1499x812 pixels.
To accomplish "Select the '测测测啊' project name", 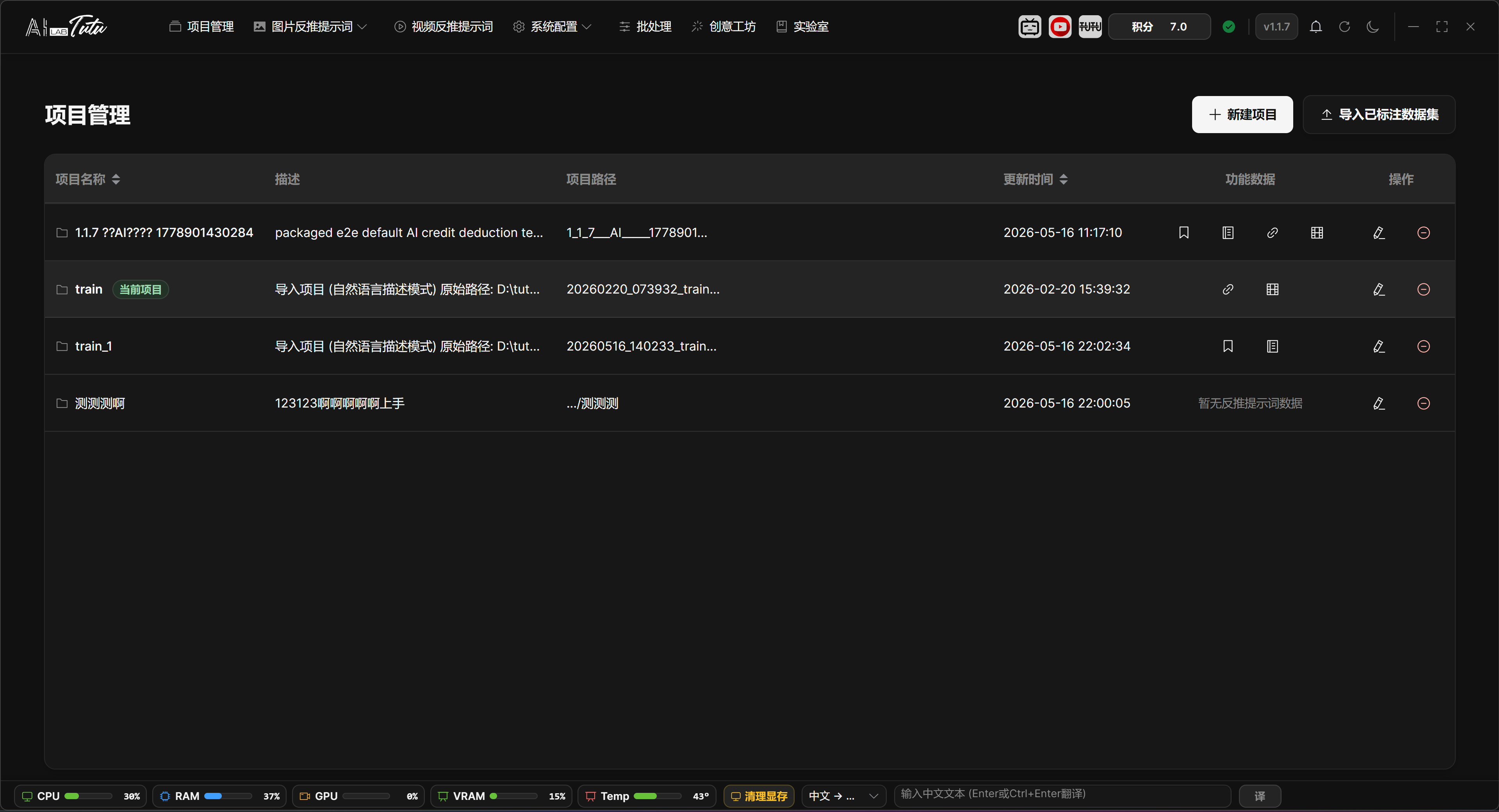I will (100, 403).
